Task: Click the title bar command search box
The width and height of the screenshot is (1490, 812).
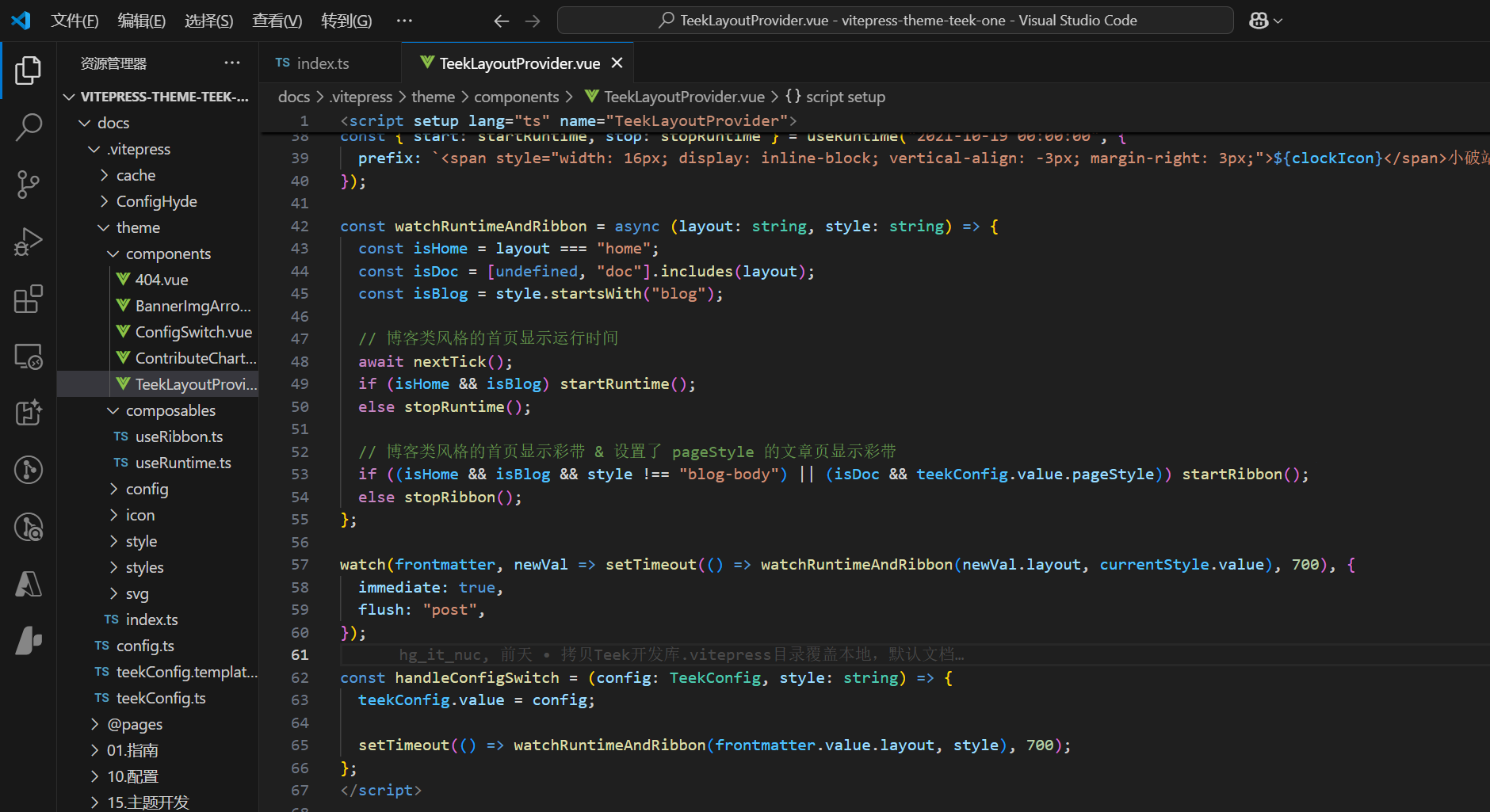Action: pyautogui.click(x=895, y=21)
